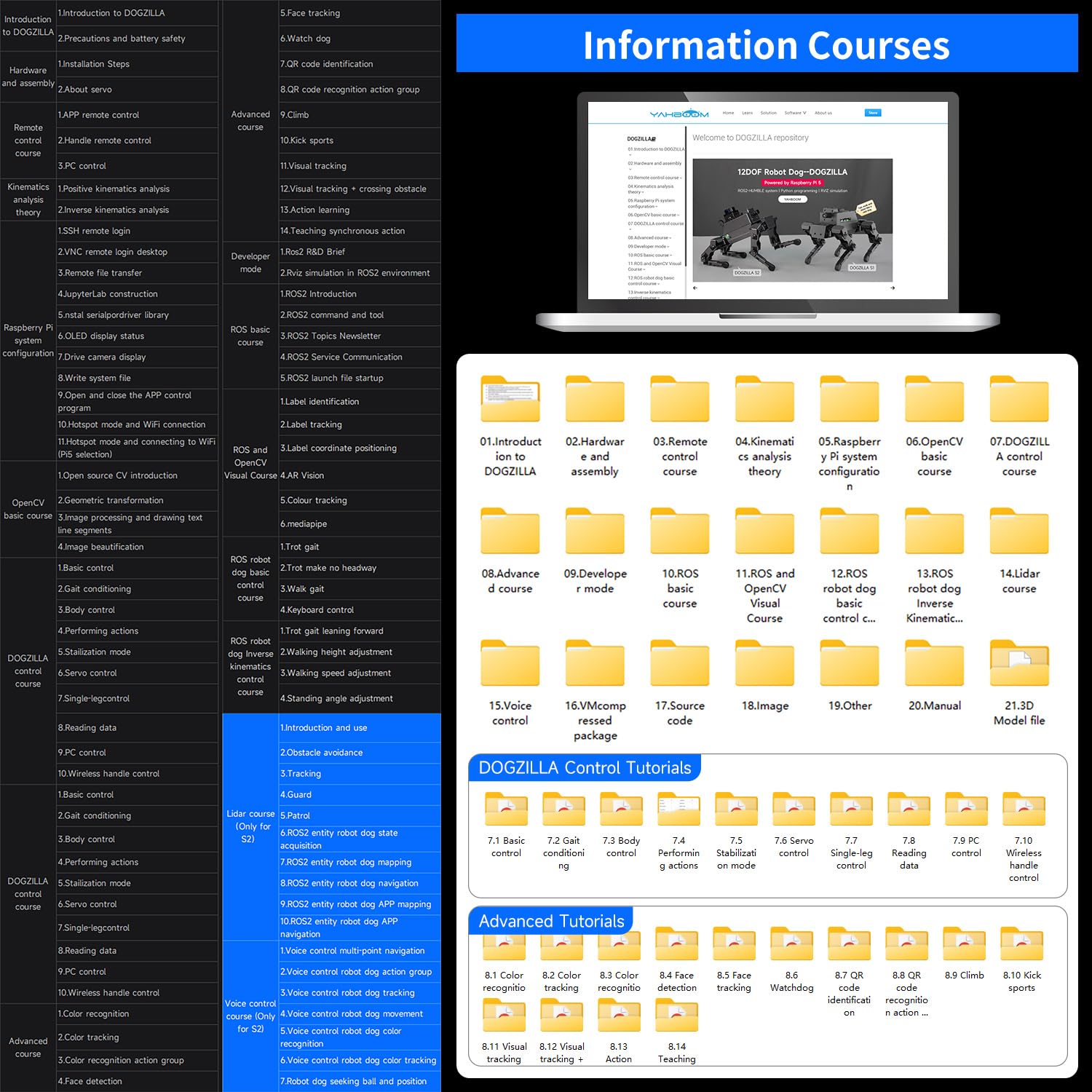Select the '7.Robot dog seeking ball and position' row
This screenshot has width=1092, height=1092.
click(360, 1081)
